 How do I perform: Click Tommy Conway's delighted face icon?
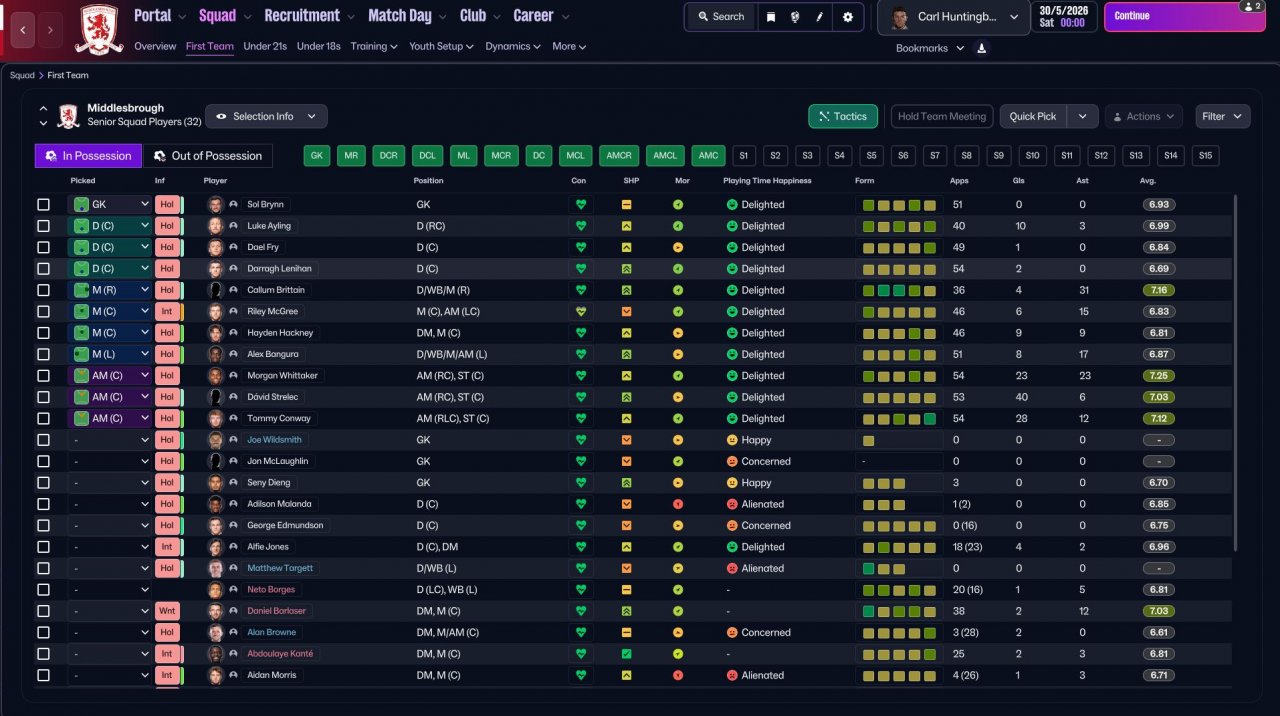[732, 419]
